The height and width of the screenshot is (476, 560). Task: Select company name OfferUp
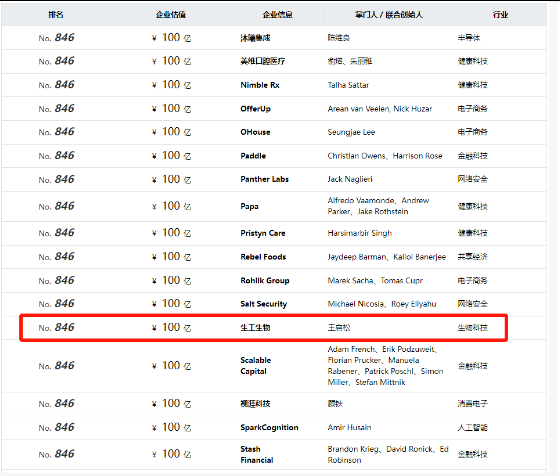(255, 109)
